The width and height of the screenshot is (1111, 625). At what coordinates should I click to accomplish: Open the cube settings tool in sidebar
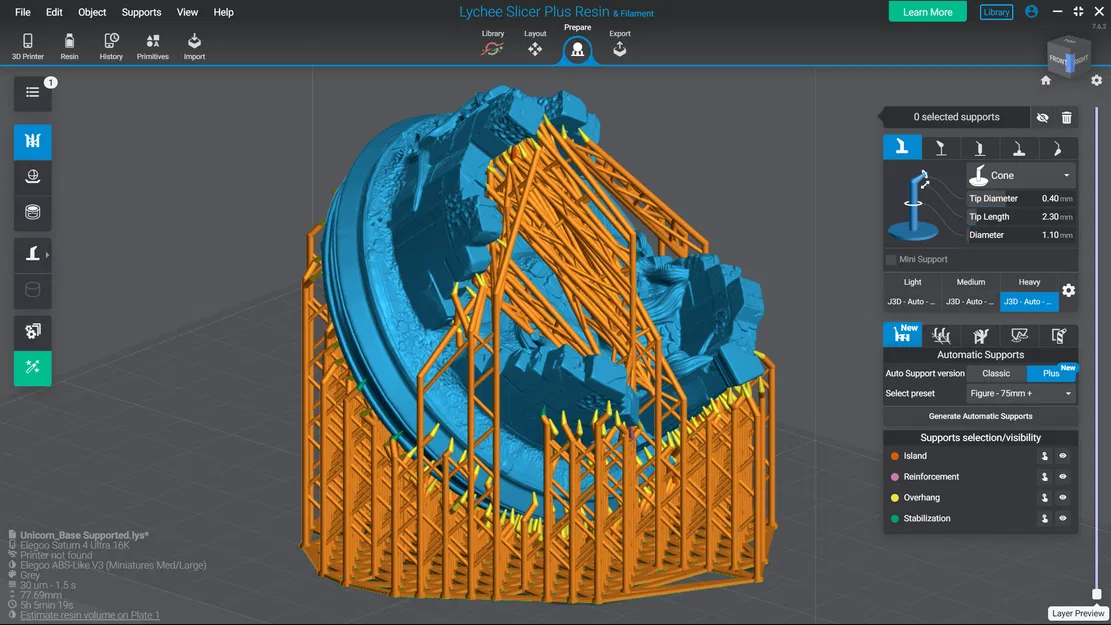pyautogui.click(x=33, y=332)
